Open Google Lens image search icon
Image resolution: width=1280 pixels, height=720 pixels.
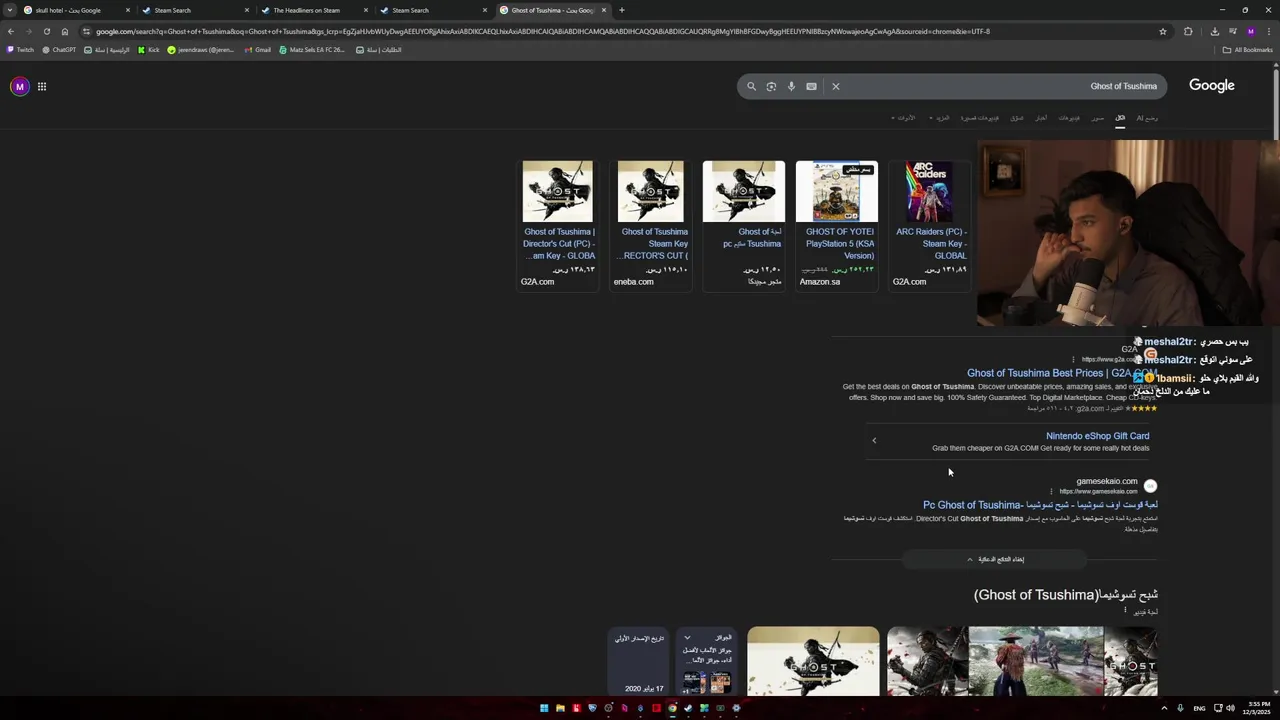[x=771, y=86]
